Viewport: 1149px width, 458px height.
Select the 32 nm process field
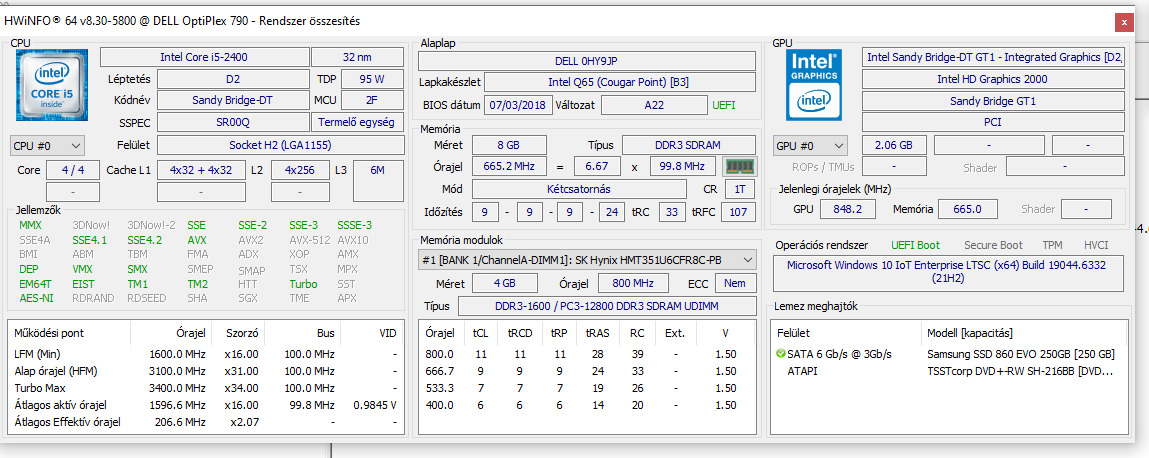(x=358, y=57)
